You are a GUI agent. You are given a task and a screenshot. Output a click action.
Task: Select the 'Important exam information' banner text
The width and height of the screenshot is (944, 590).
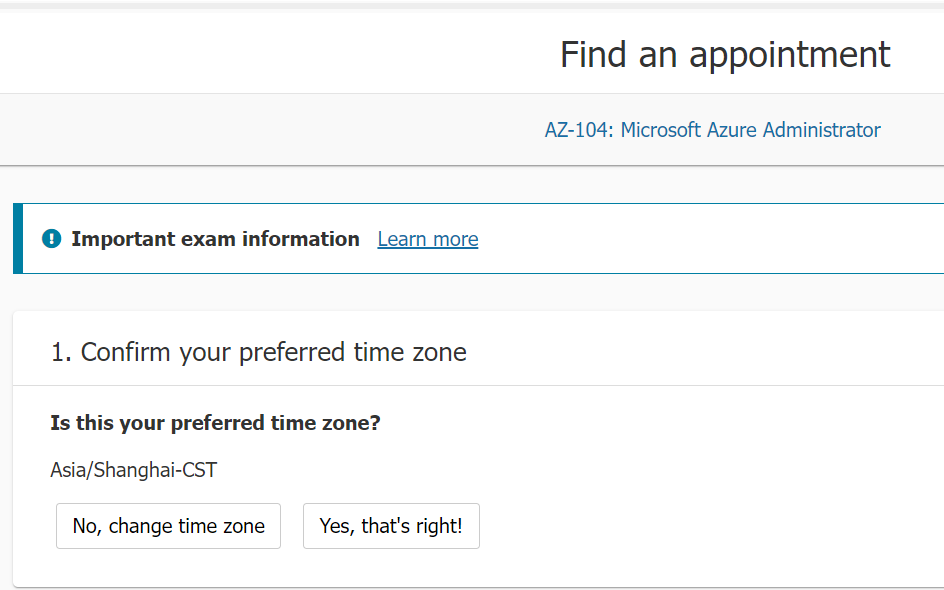(215, 239)
